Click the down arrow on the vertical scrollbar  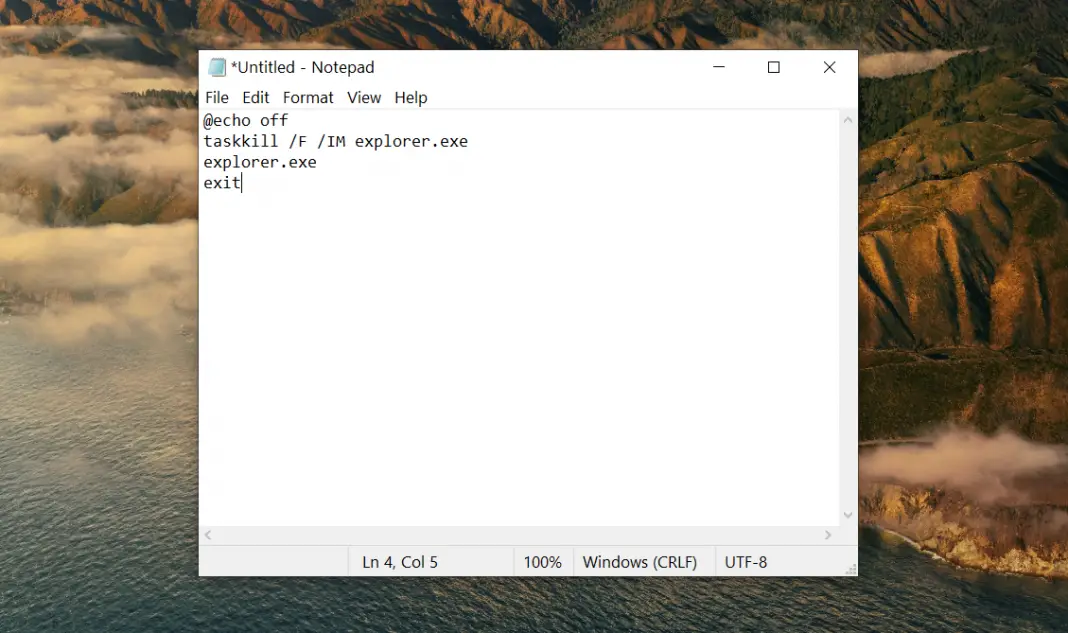pos(848,515)
